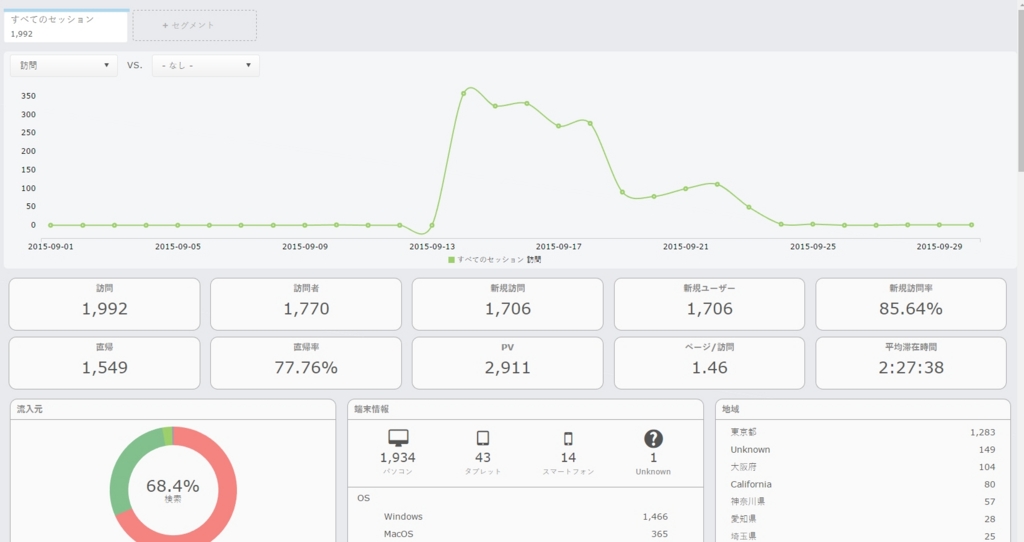
Task: Click the California region row
Action: (x=863, y=484)
